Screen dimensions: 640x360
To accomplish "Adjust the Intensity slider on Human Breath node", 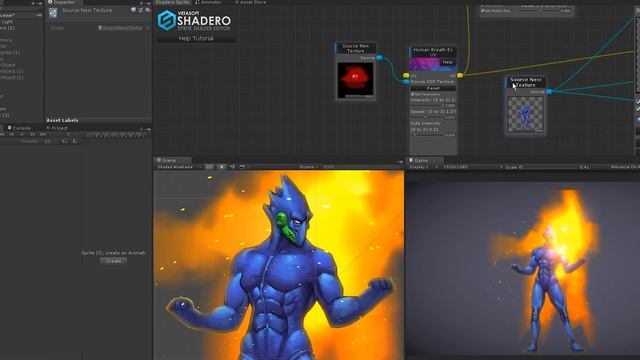I will coord(426,106).
